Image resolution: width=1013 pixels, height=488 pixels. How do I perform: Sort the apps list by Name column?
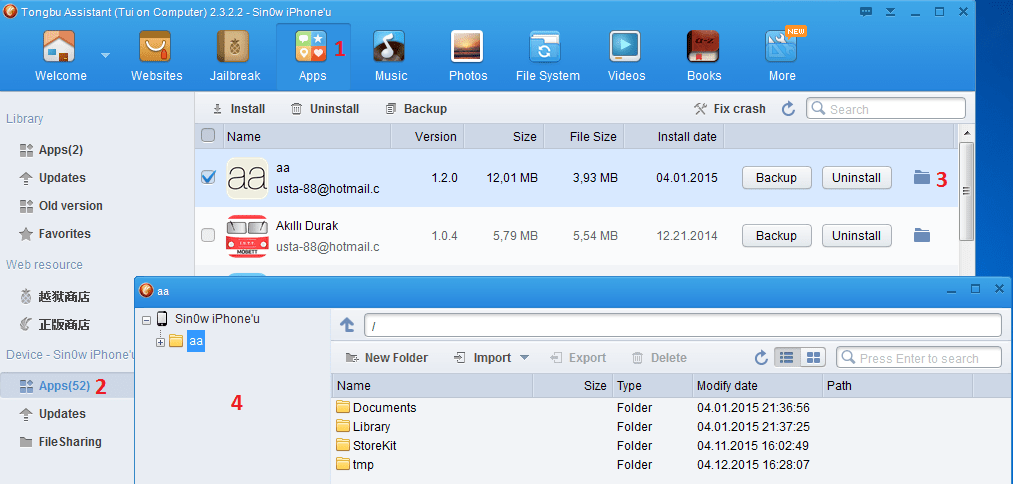coord(307,136)
